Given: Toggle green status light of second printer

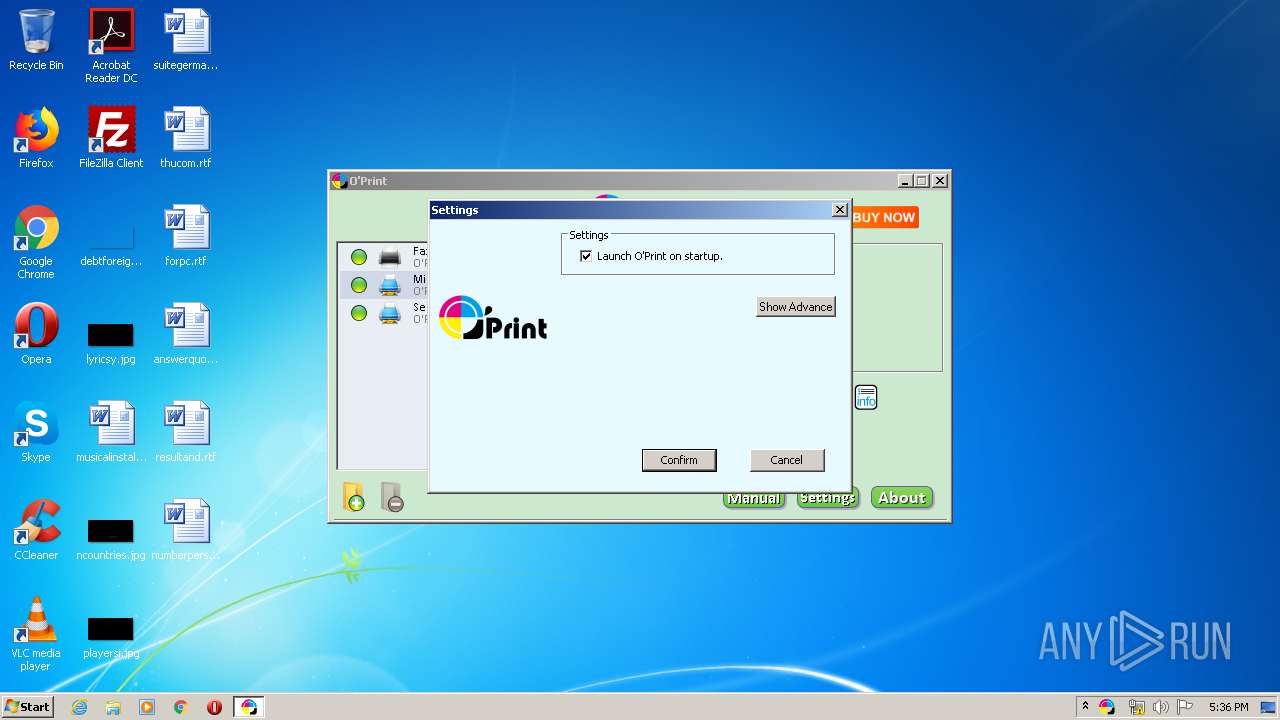Looking at the screenshot, I should click(x=359, y=285).
